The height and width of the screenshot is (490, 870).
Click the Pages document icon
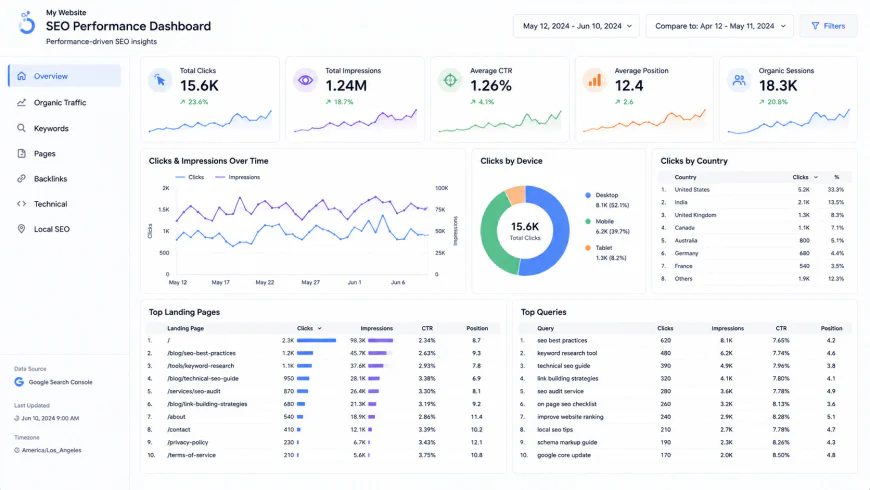pos(21,153)
